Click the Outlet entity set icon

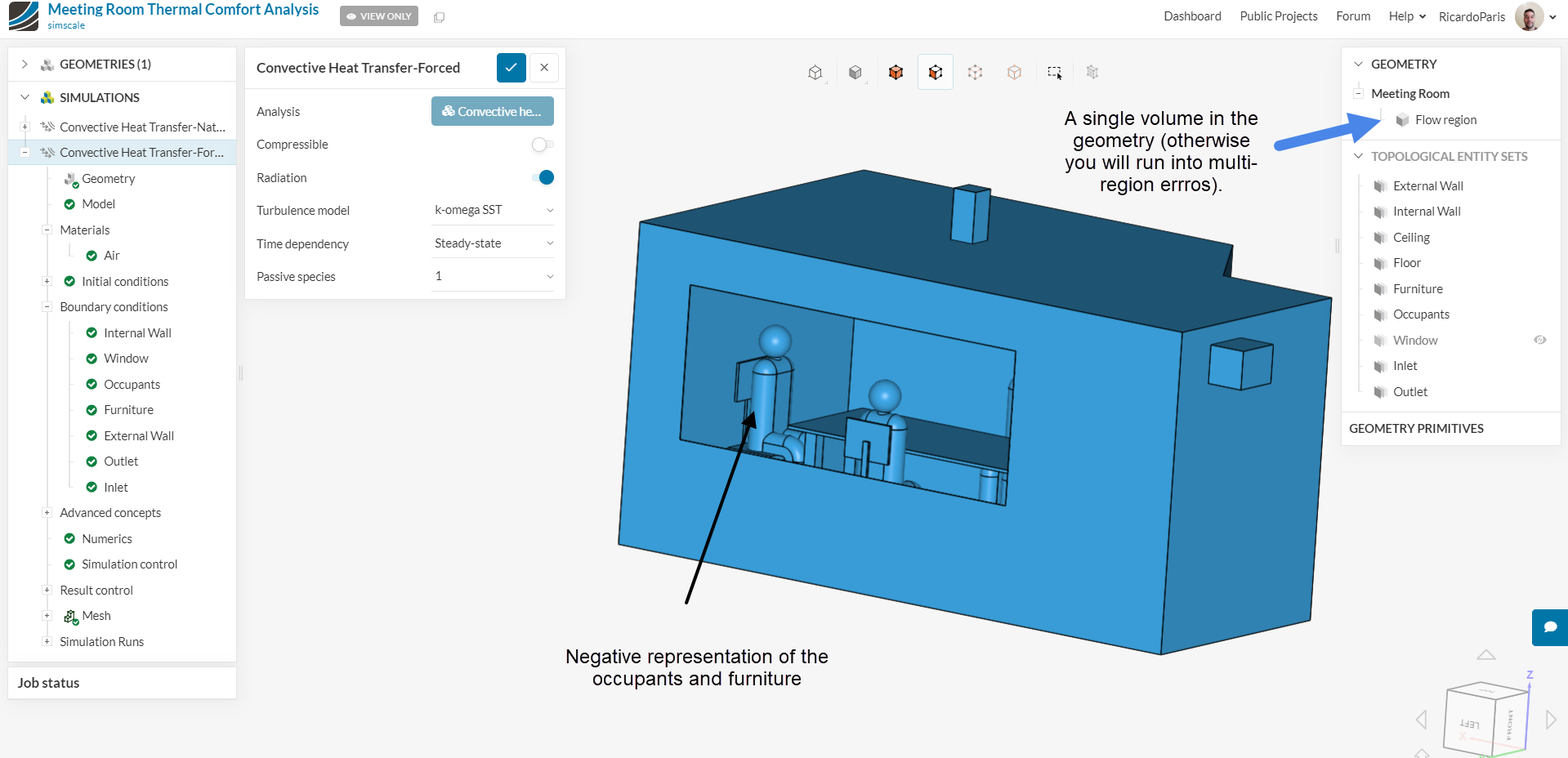point(1380,392)
